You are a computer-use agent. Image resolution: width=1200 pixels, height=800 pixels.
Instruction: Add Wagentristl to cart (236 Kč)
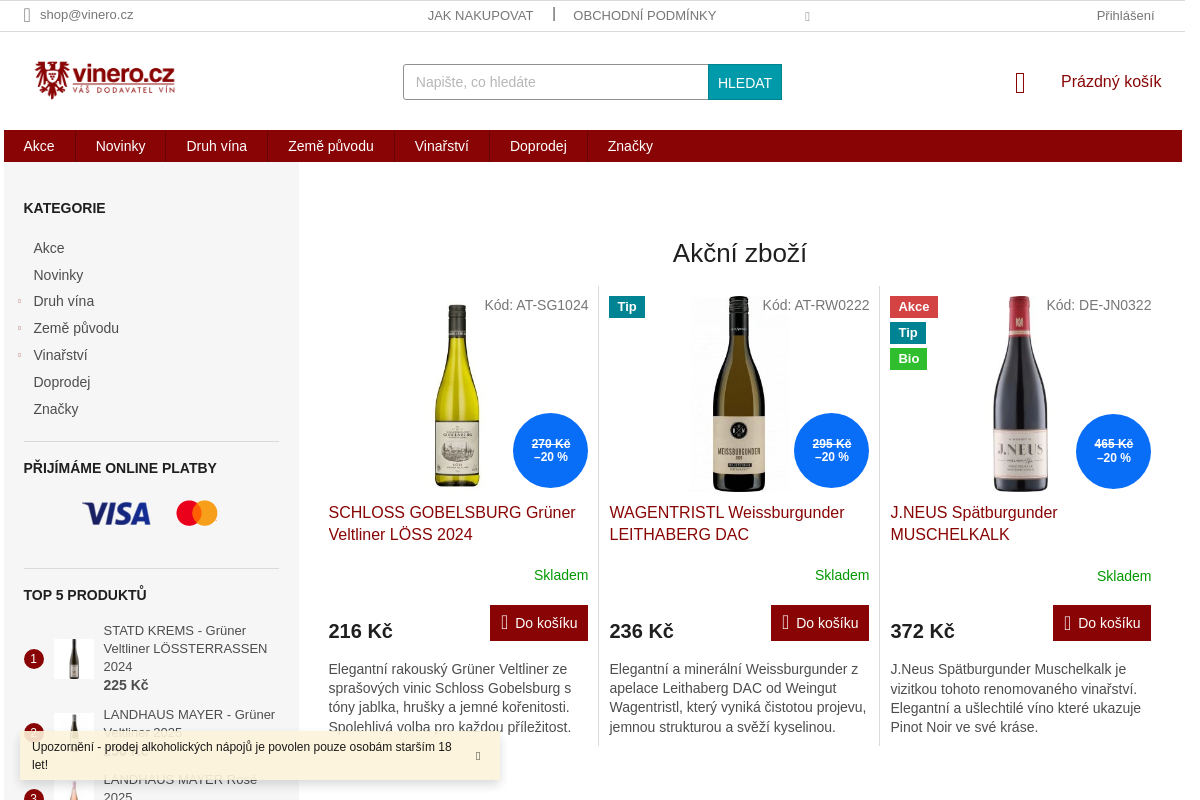tap(820, 623)
